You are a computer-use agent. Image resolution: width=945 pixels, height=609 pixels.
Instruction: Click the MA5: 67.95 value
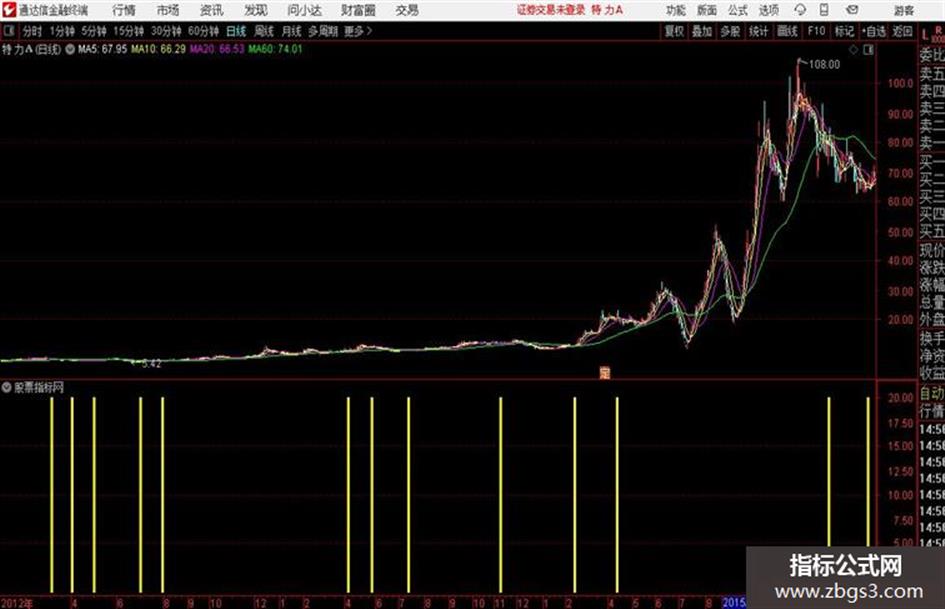(102, 49)
